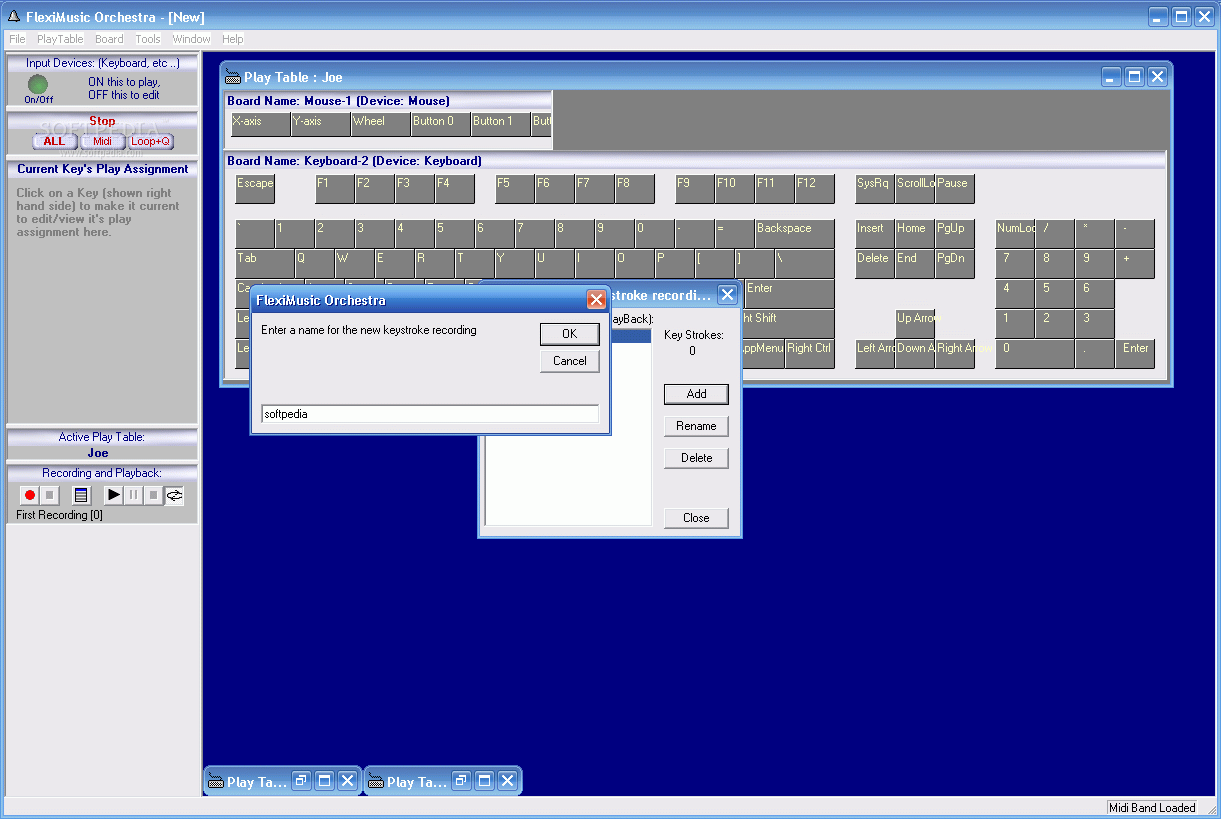1221x819 pixels.
Task: Click the First Recording [0] label
Action: point(59,515)
